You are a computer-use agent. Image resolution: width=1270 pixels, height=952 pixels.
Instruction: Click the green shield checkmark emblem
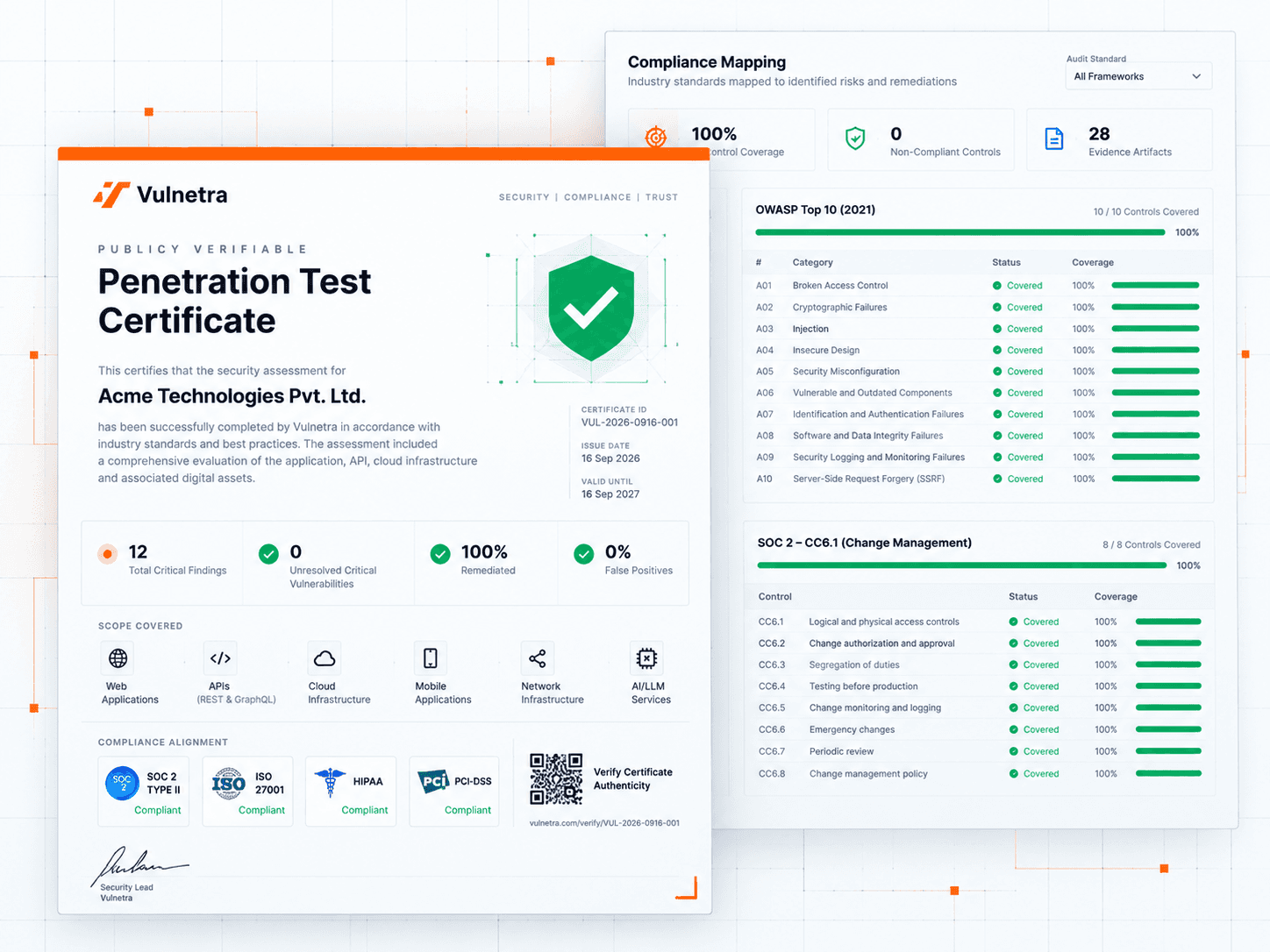(591, 308)
